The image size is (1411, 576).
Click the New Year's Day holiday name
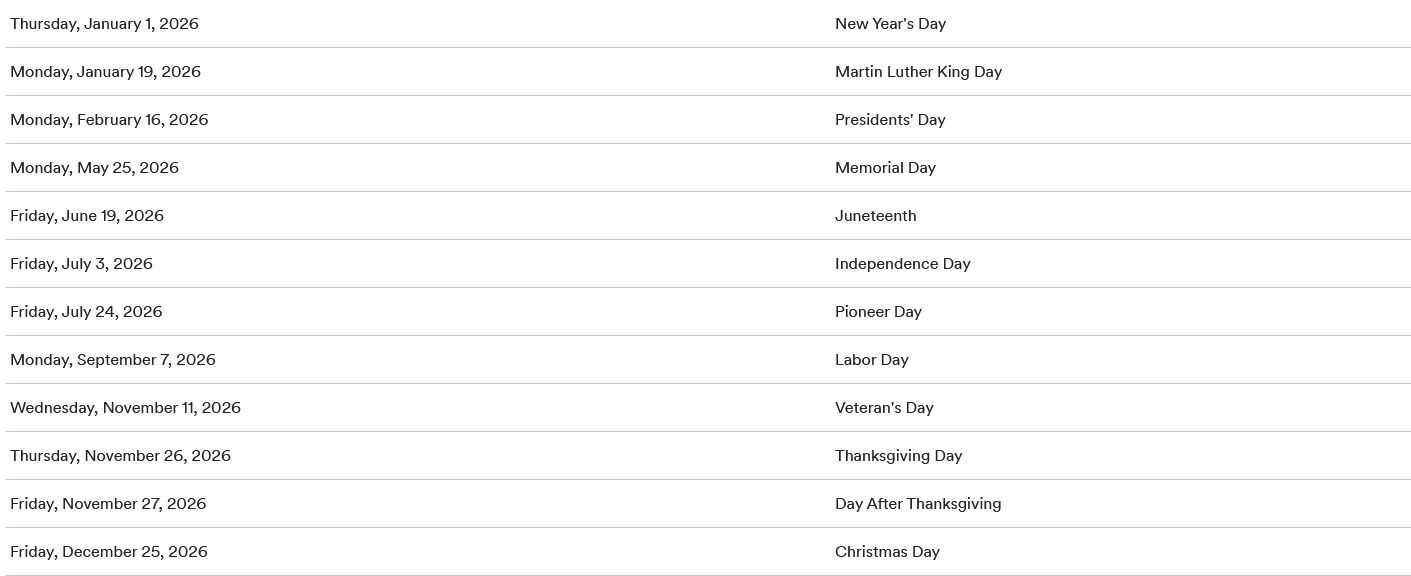pos(890,24)
